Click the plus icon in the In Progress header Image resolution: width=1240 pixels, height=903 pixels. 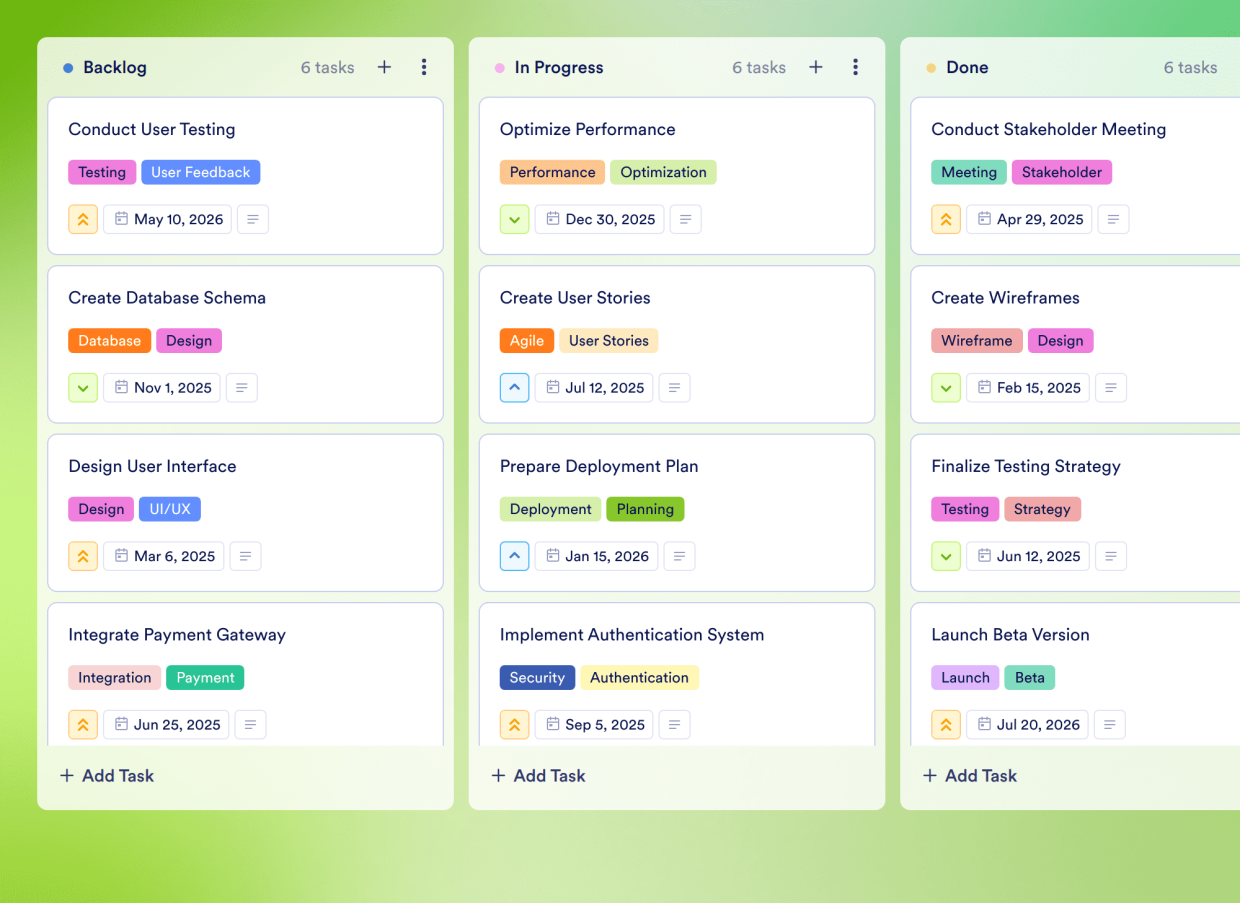coord(815,67)
